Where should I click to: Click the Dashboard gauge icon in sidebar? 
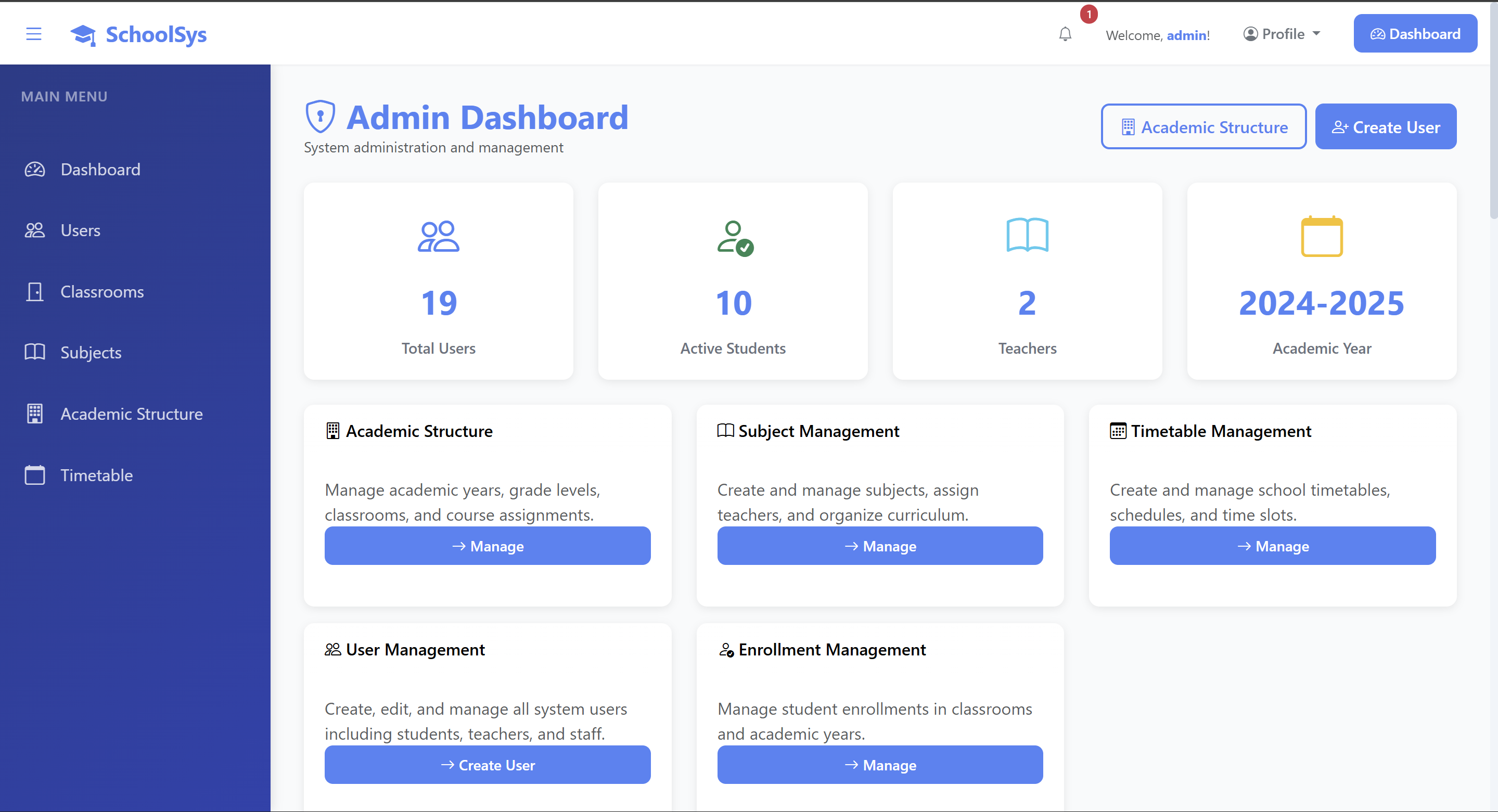pos(34,169)
